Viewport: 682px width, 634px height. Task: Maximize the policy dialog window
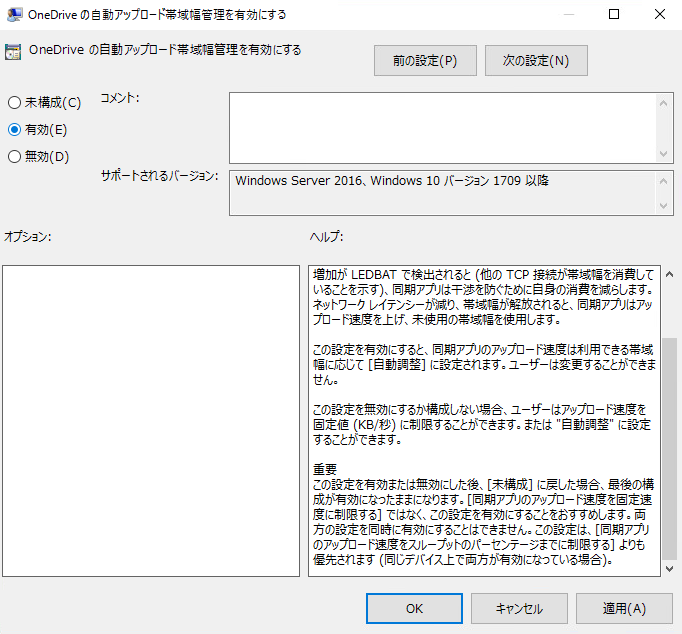tap(614, 14)
